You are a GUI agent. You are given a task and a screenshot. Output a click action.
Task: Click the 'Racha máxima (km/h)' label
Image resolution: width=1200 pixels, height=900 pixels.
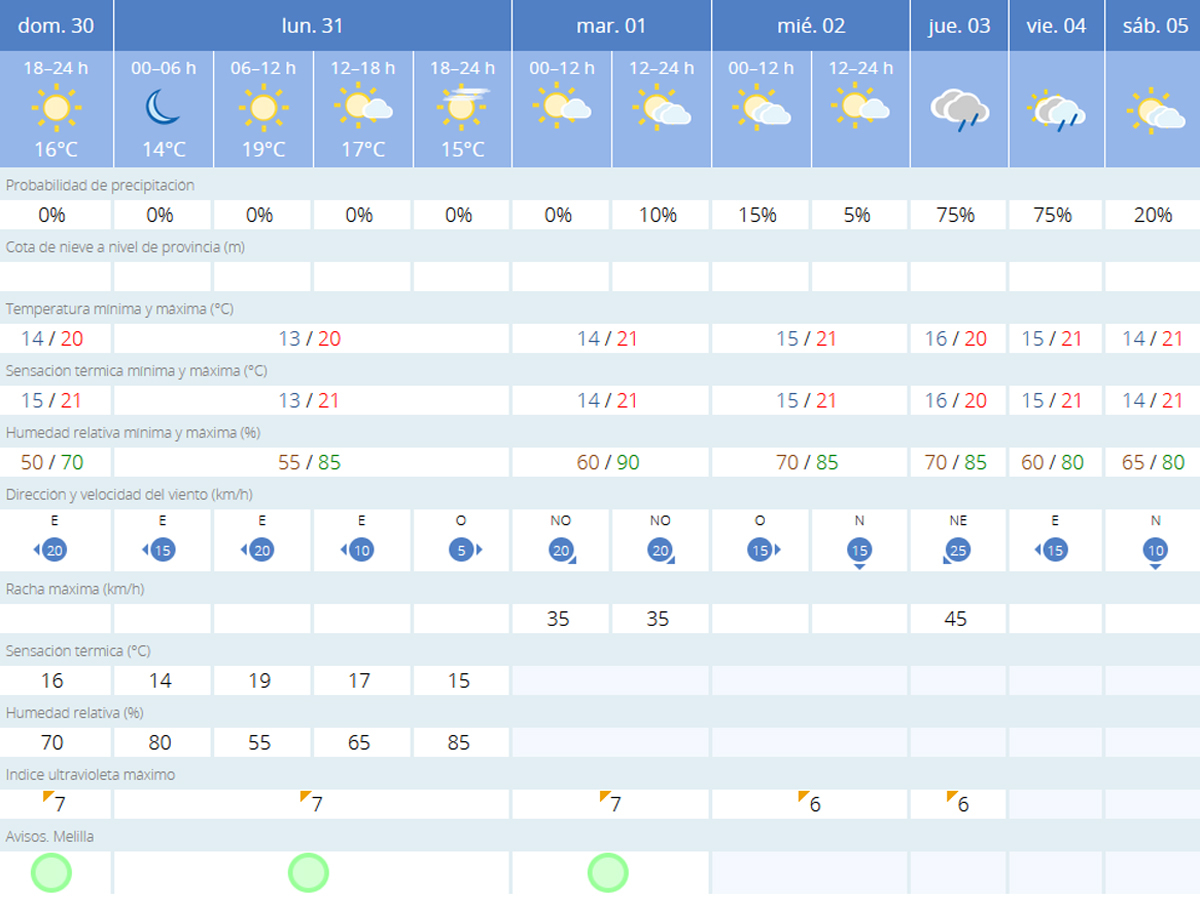(x=75, y=589)
